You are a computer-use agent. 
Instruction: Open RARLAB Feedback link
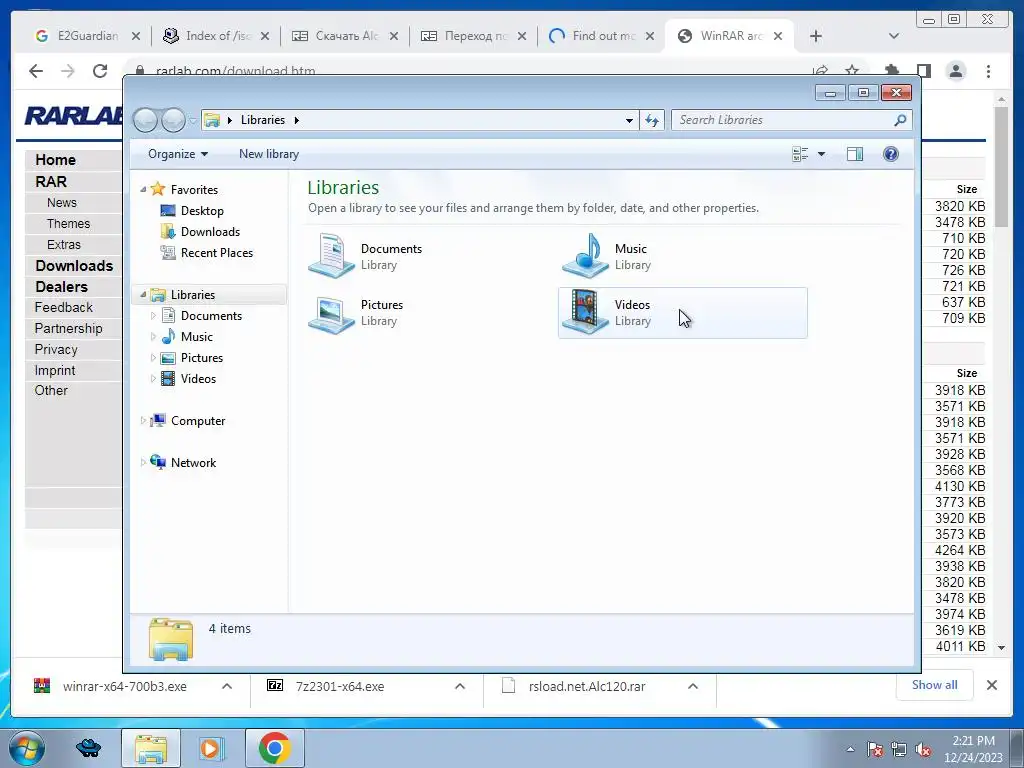[63, 308]
